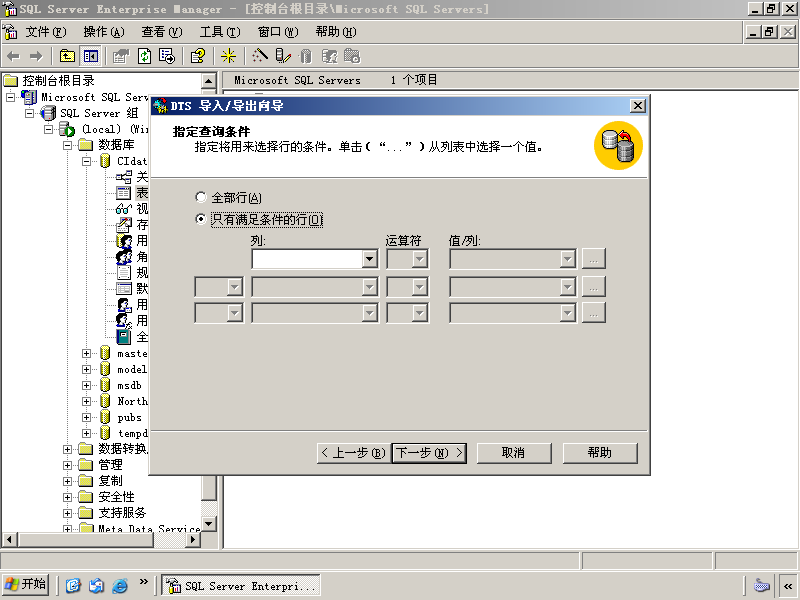
Task: Click the 开始 Start button
Action: tap(26, 584)
